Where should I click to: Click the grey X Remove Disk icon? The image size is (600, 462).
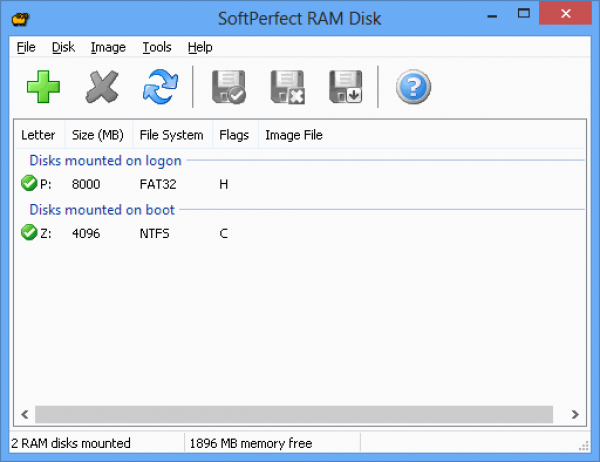101,87
